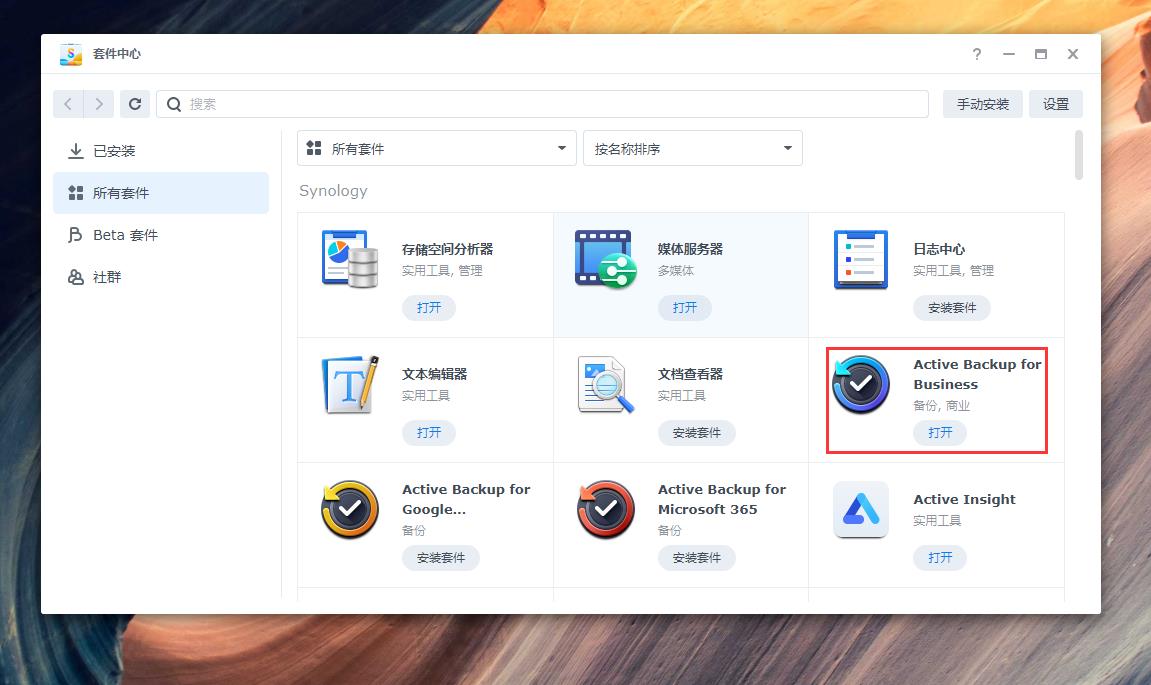Click the Active Insight icon
This screenshot has height=685, width=1151.
861,509
